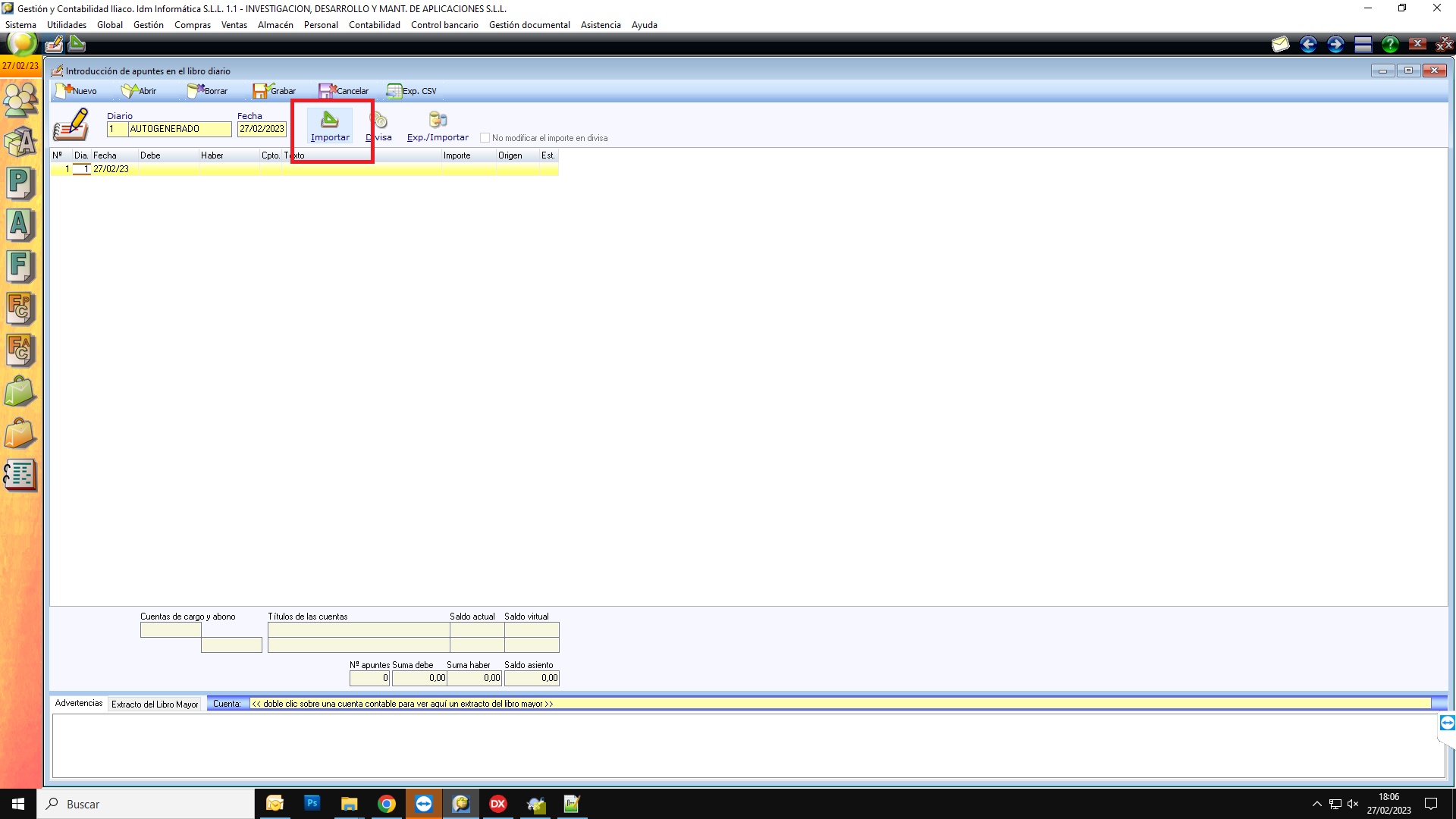
Task: Open the Gestión menu
Action: [x=149, y=25]
